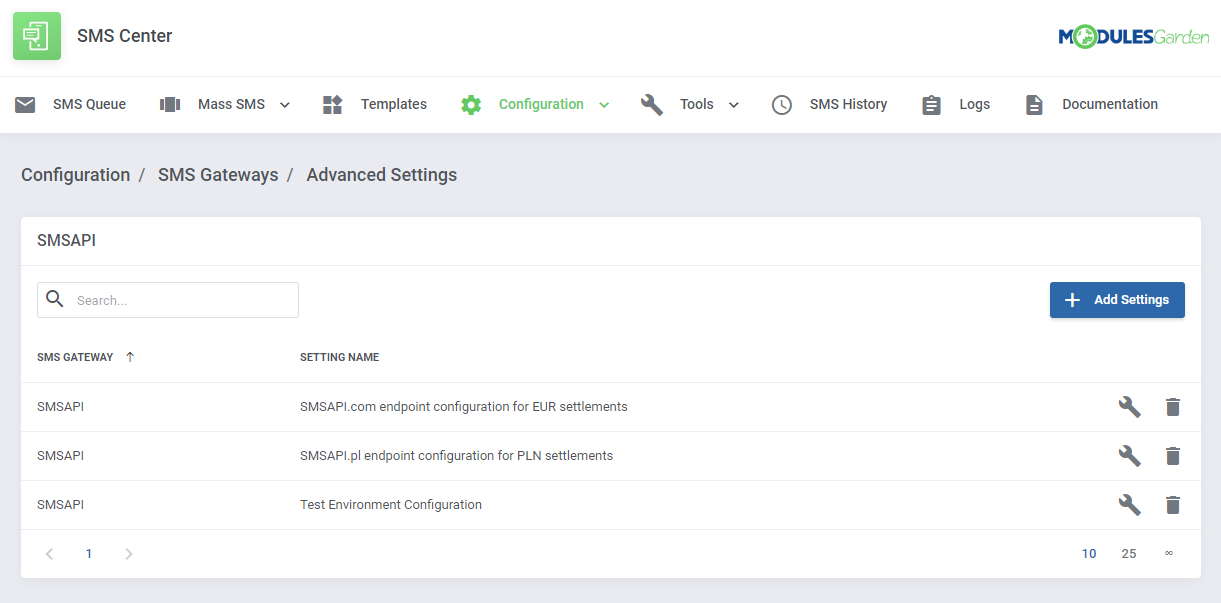Screen dimensions: 1221x603
Task: Click the green SMS Center logo icon
Action: coord(36,35)
